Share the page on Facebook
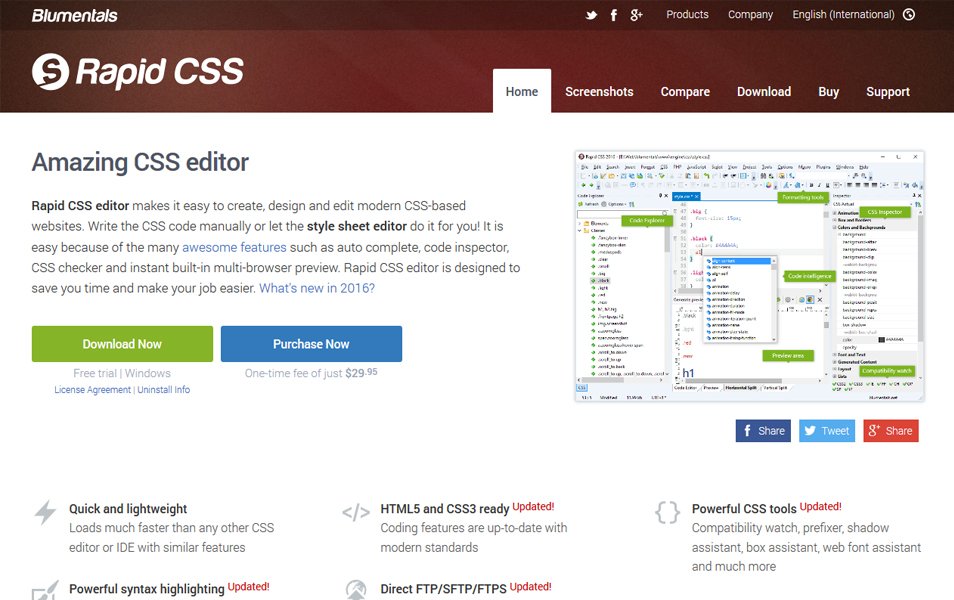 pos(763,431)
